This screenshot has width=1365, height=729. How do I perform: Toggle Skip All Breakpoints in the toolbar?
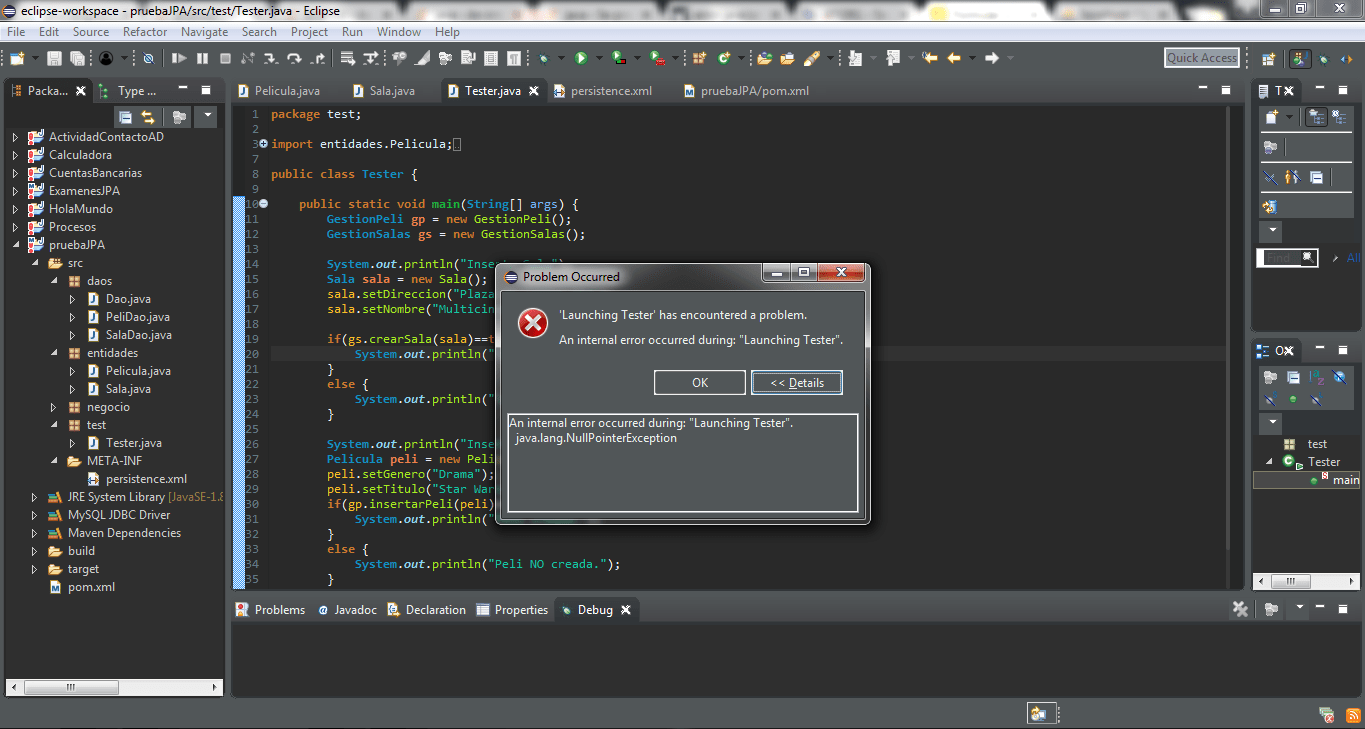click(146, 57)
